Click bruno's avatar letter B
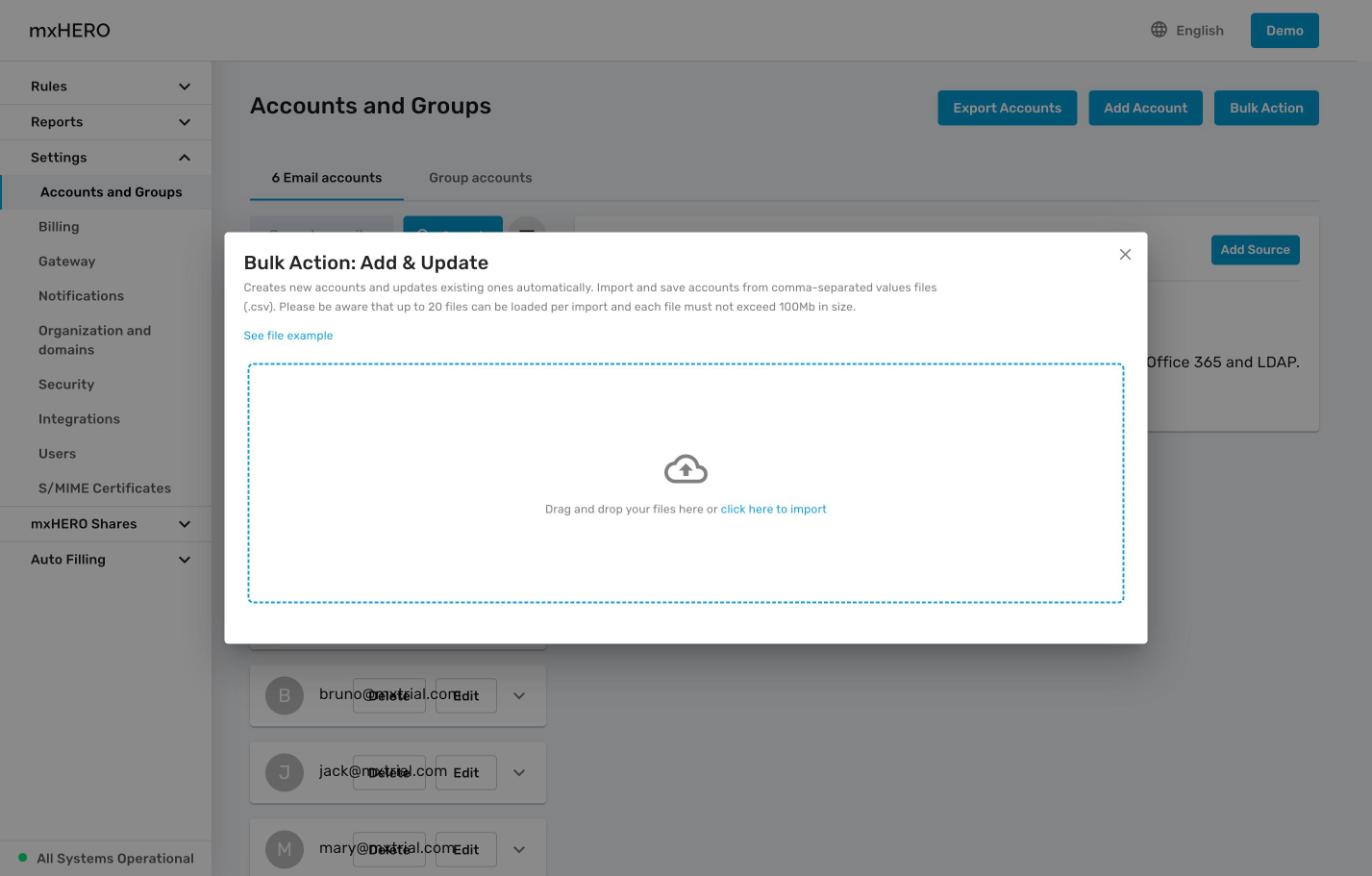 [284, 695]
